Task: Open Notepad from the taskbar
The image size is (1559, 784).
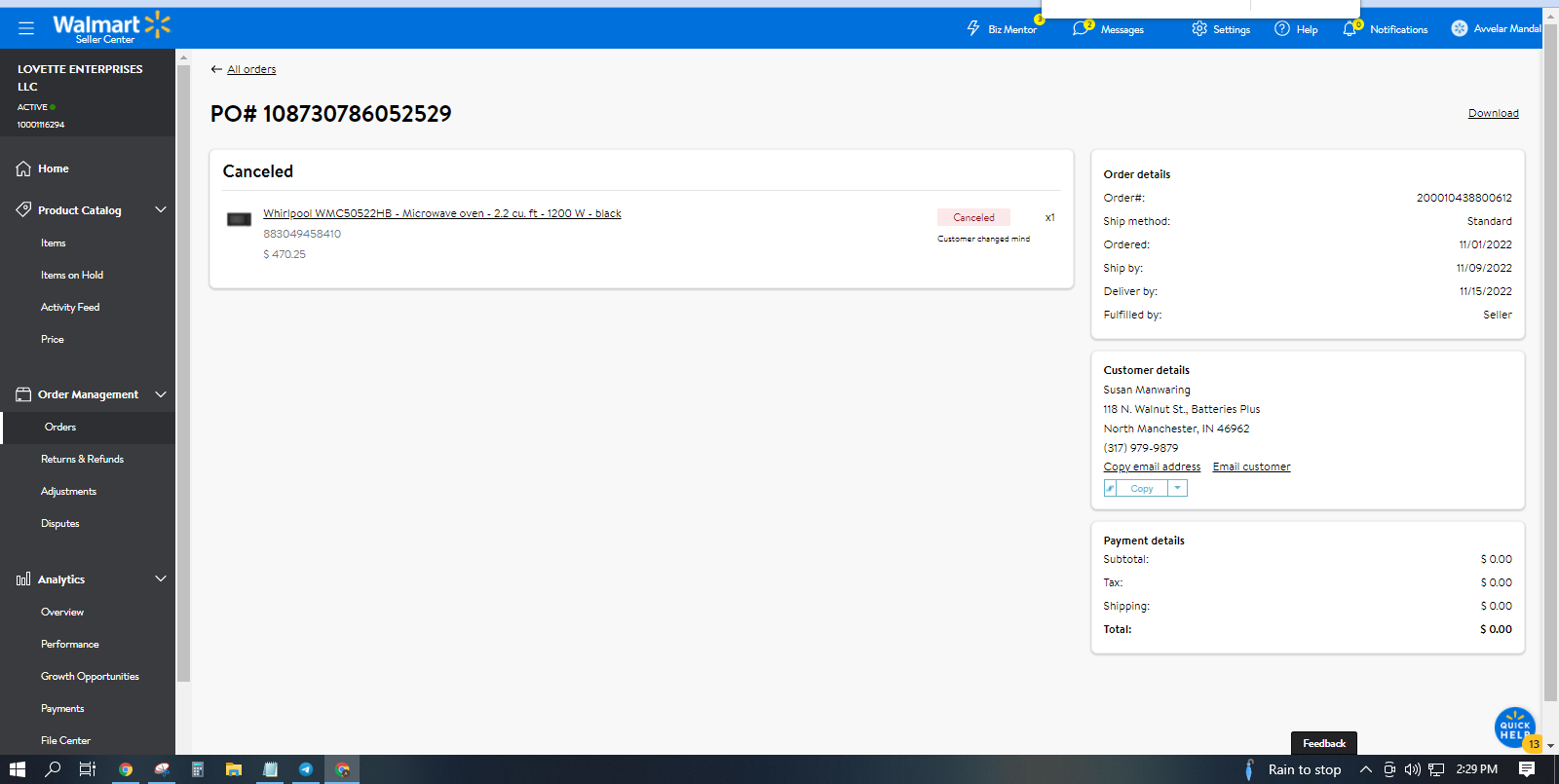Action: (x=270, y=769)
